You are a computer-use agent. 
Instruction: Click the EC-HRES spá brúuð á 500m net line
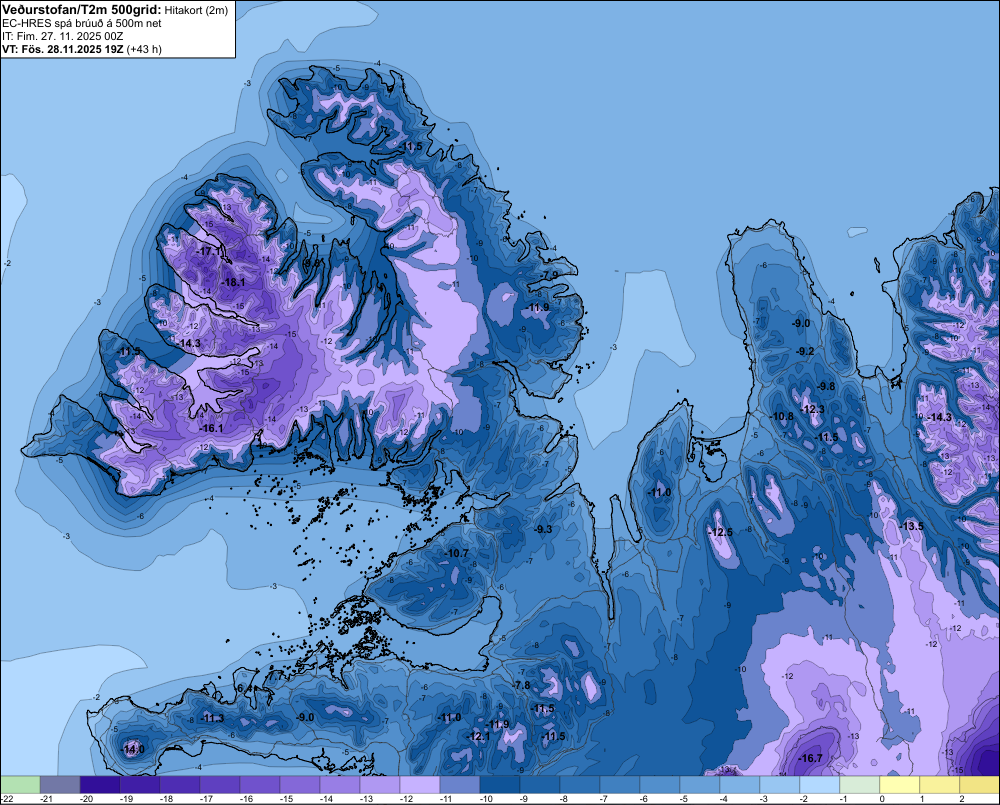82,24
